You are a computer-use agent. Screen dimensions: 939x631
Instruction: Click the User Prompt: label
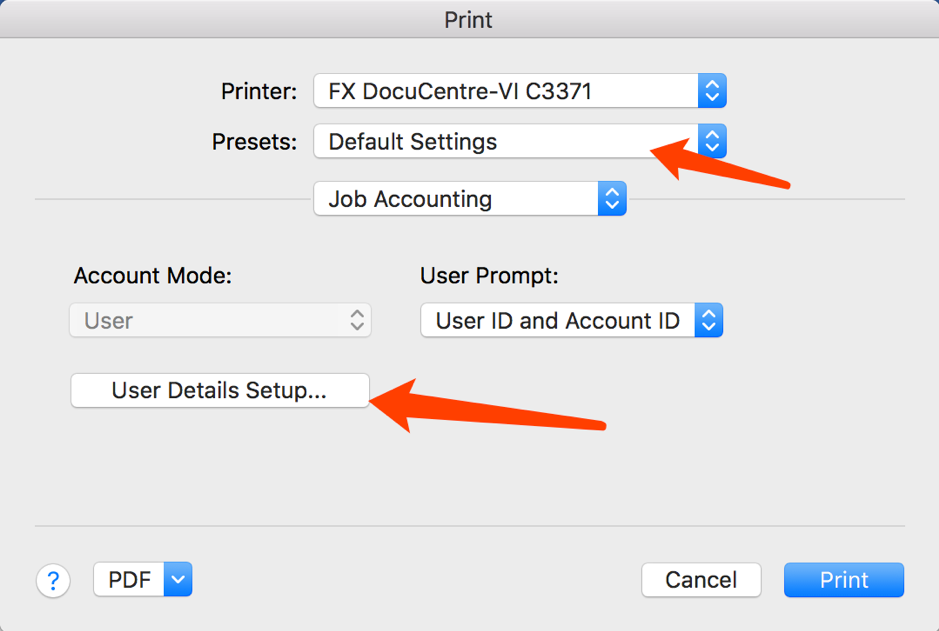click(489, 275)
